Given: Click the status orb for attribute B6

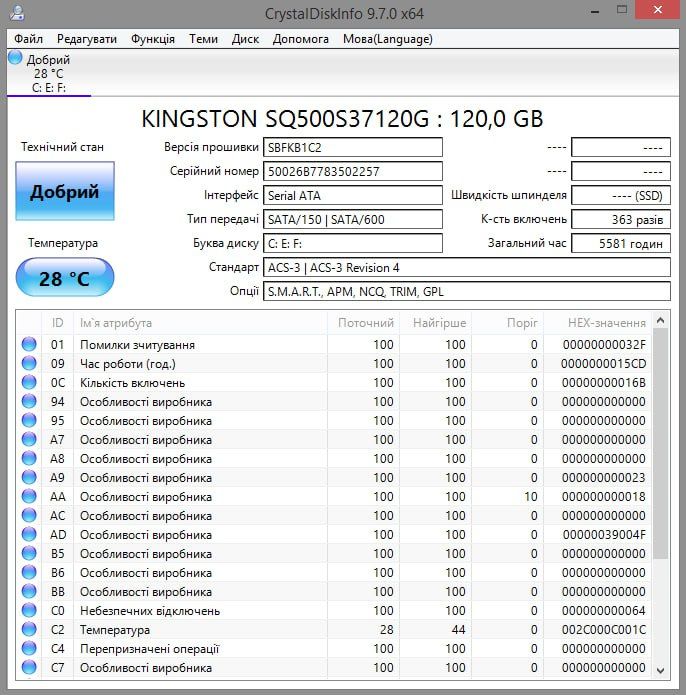Looking at the screenshot, I should tap(29, 573).
